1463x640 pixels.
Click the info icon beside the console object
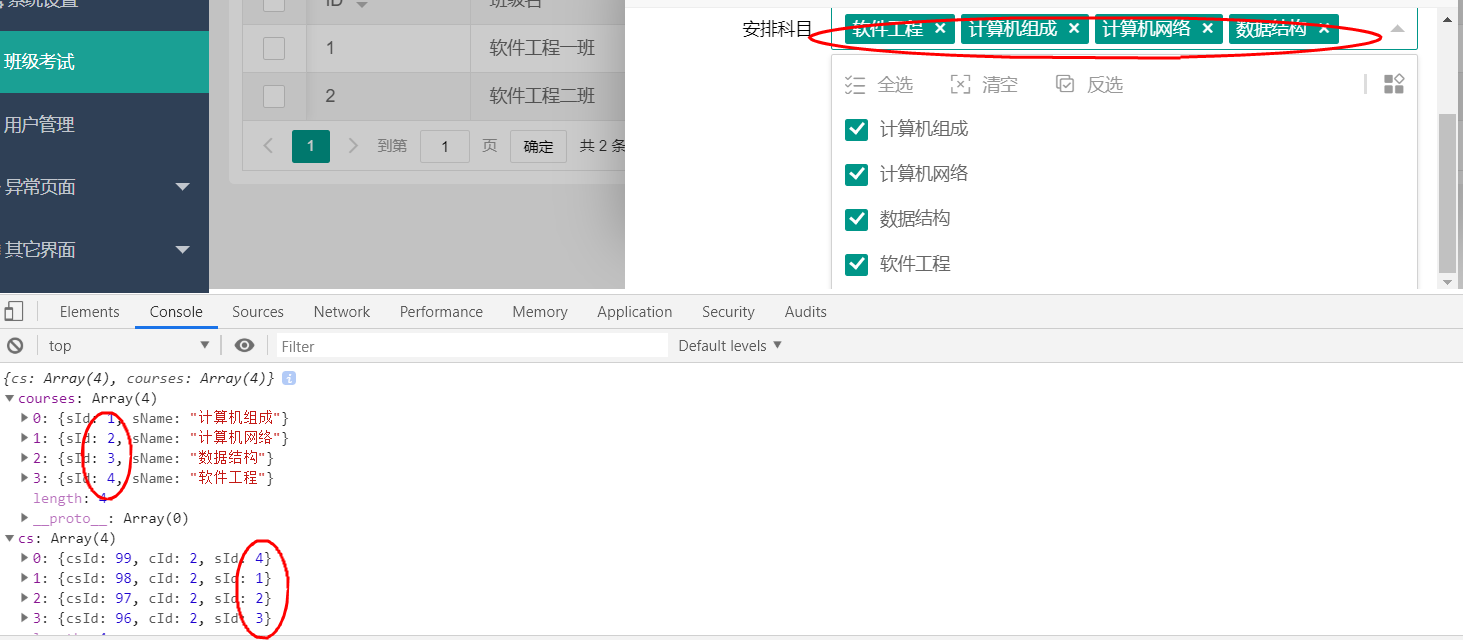click(289, 379)
